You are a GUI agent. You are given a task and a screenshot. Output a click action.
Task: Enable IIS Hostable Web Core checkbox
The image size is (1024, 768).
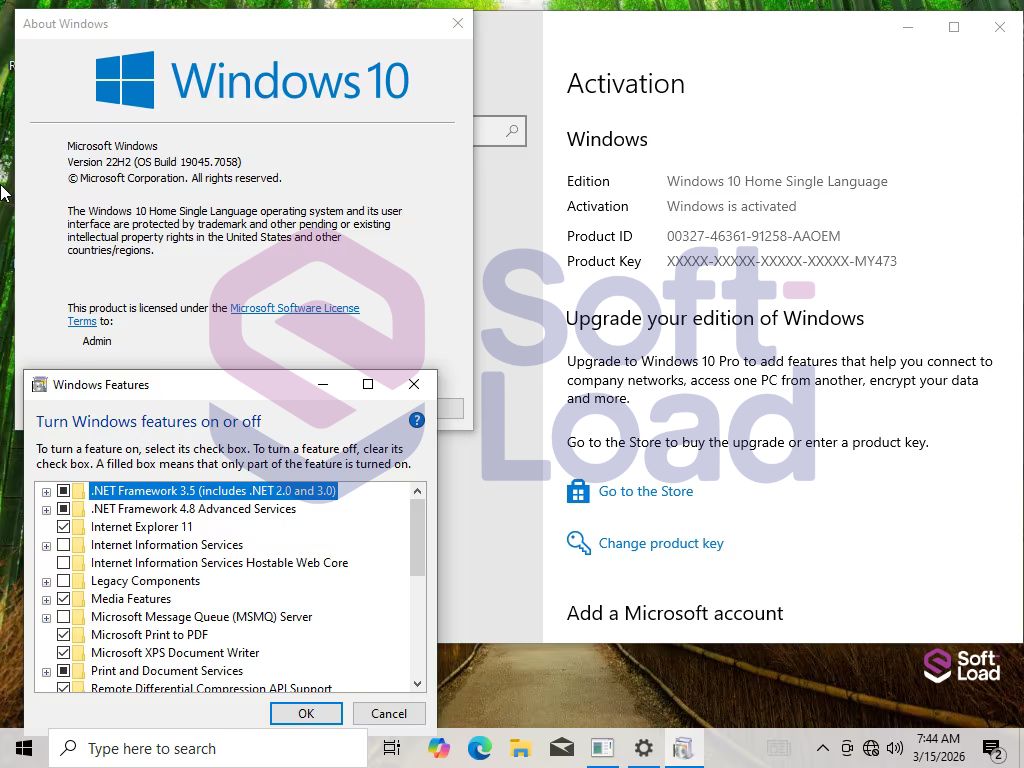pyautogui.click(x=63, y=562)
